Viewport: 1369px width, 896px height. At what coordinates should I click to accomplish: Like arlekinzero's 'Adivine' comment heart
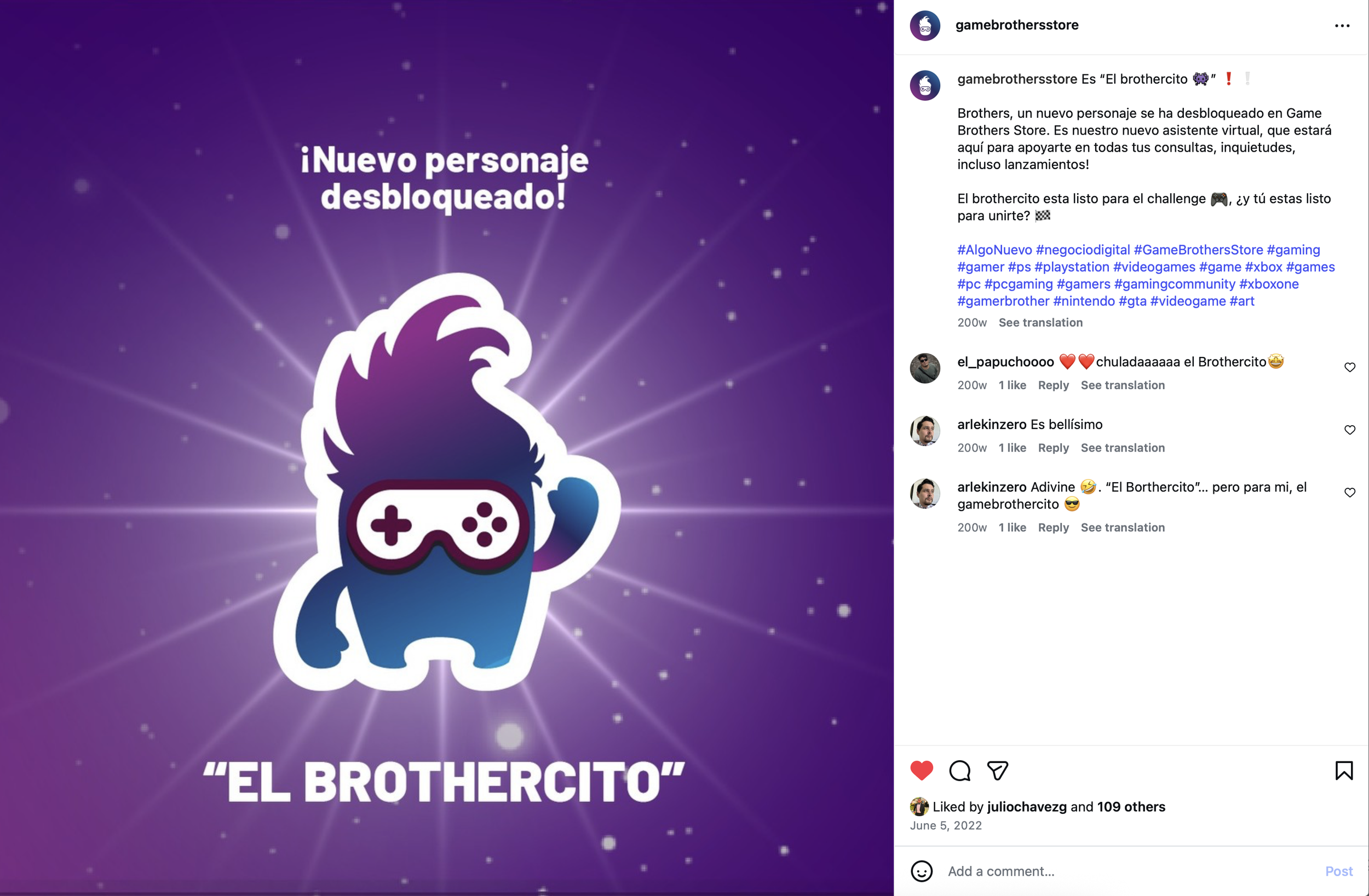point(1349,492)
